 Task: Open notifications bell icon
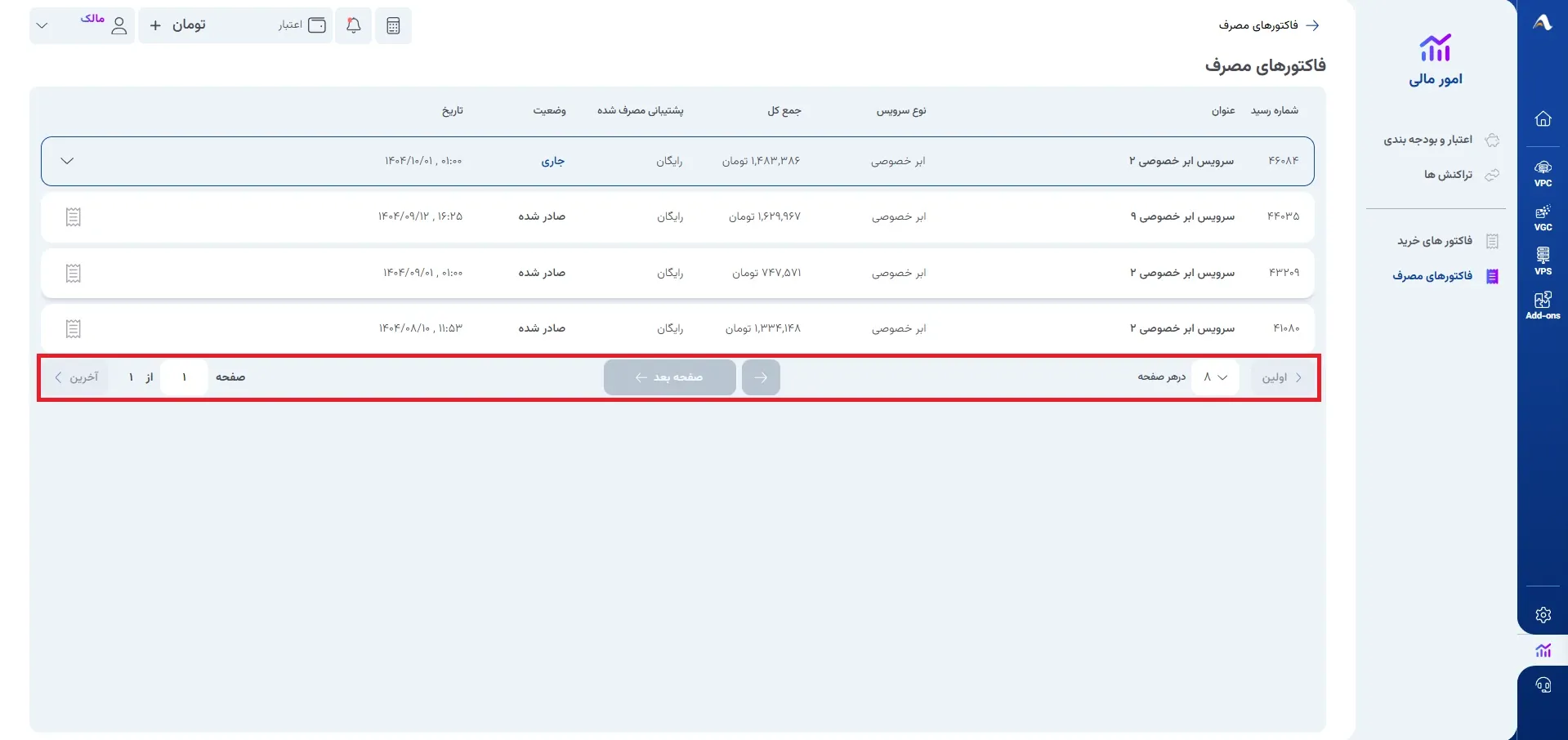354,25
